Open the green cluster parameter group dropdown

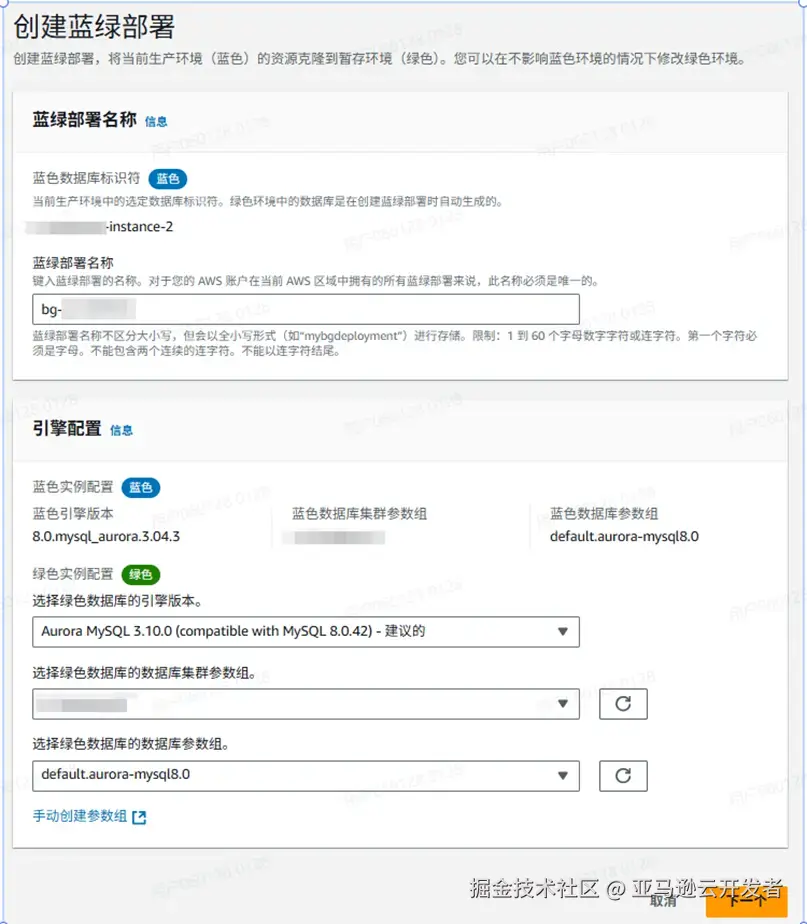pyautogui.click(x=300, y=704)
